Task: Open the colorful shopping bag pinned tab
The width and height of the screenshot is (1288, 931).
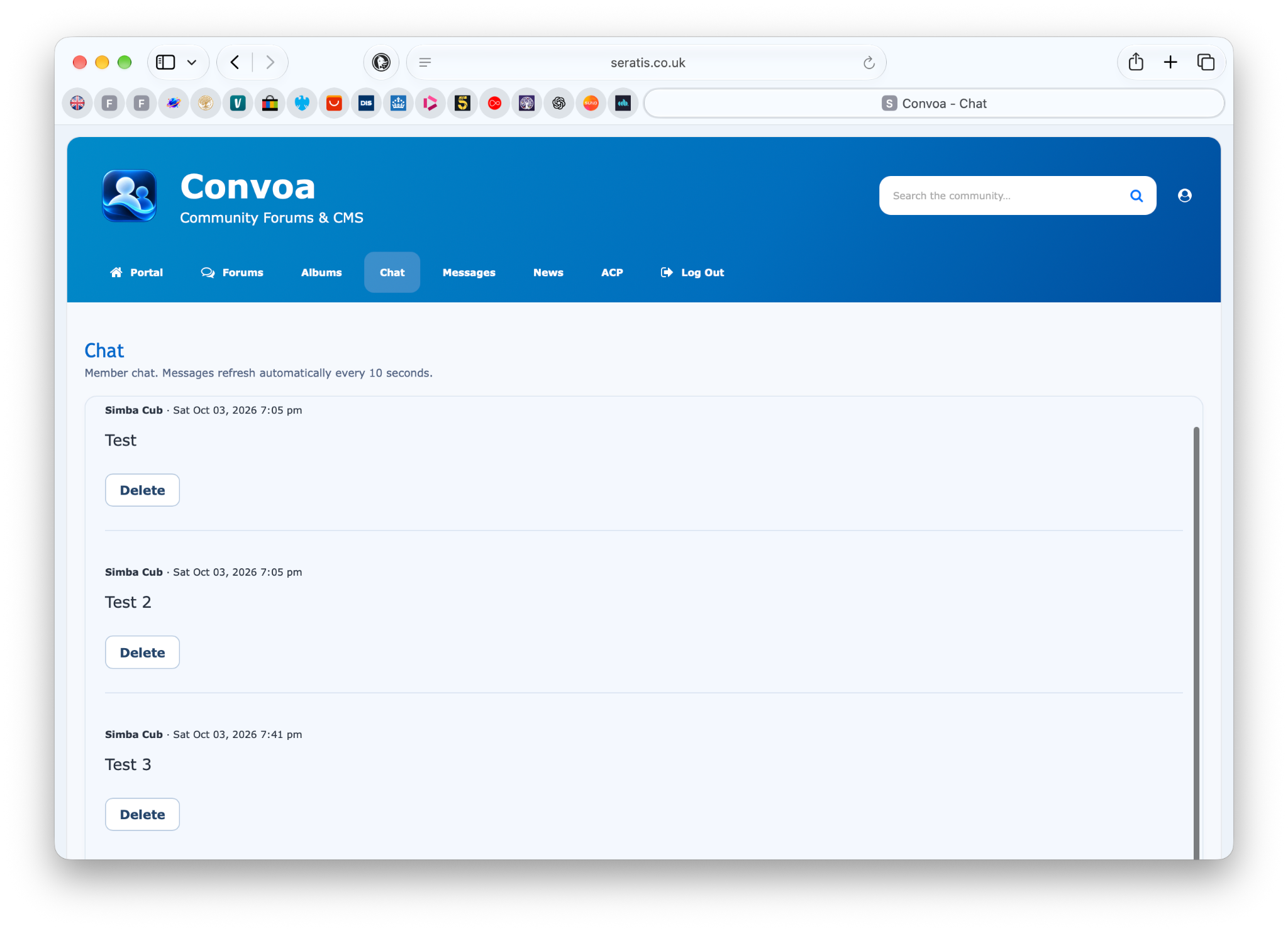Action: click(270, 103)
